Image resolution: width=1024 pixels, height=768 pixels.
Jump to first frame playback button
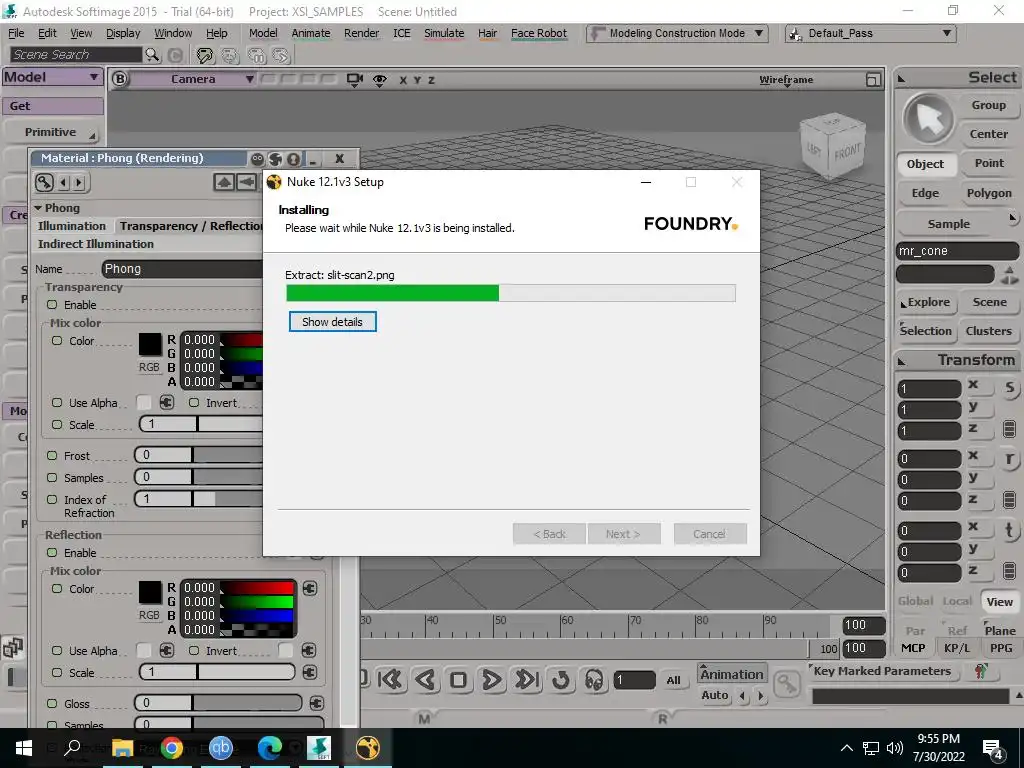point(391,680)
